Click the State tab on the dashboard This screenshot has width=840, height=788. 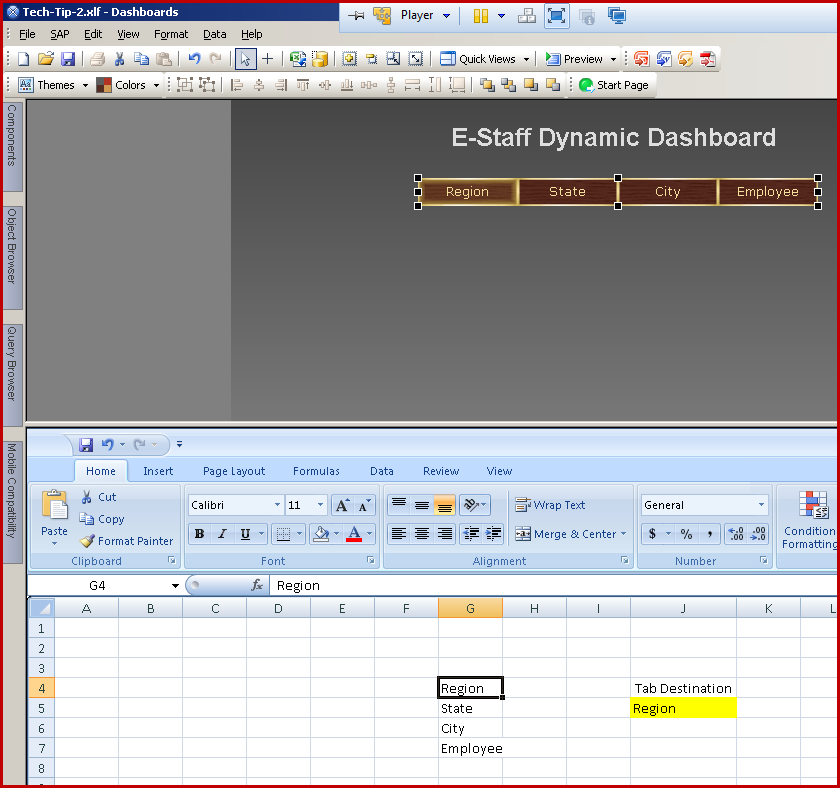click(567, 191)
